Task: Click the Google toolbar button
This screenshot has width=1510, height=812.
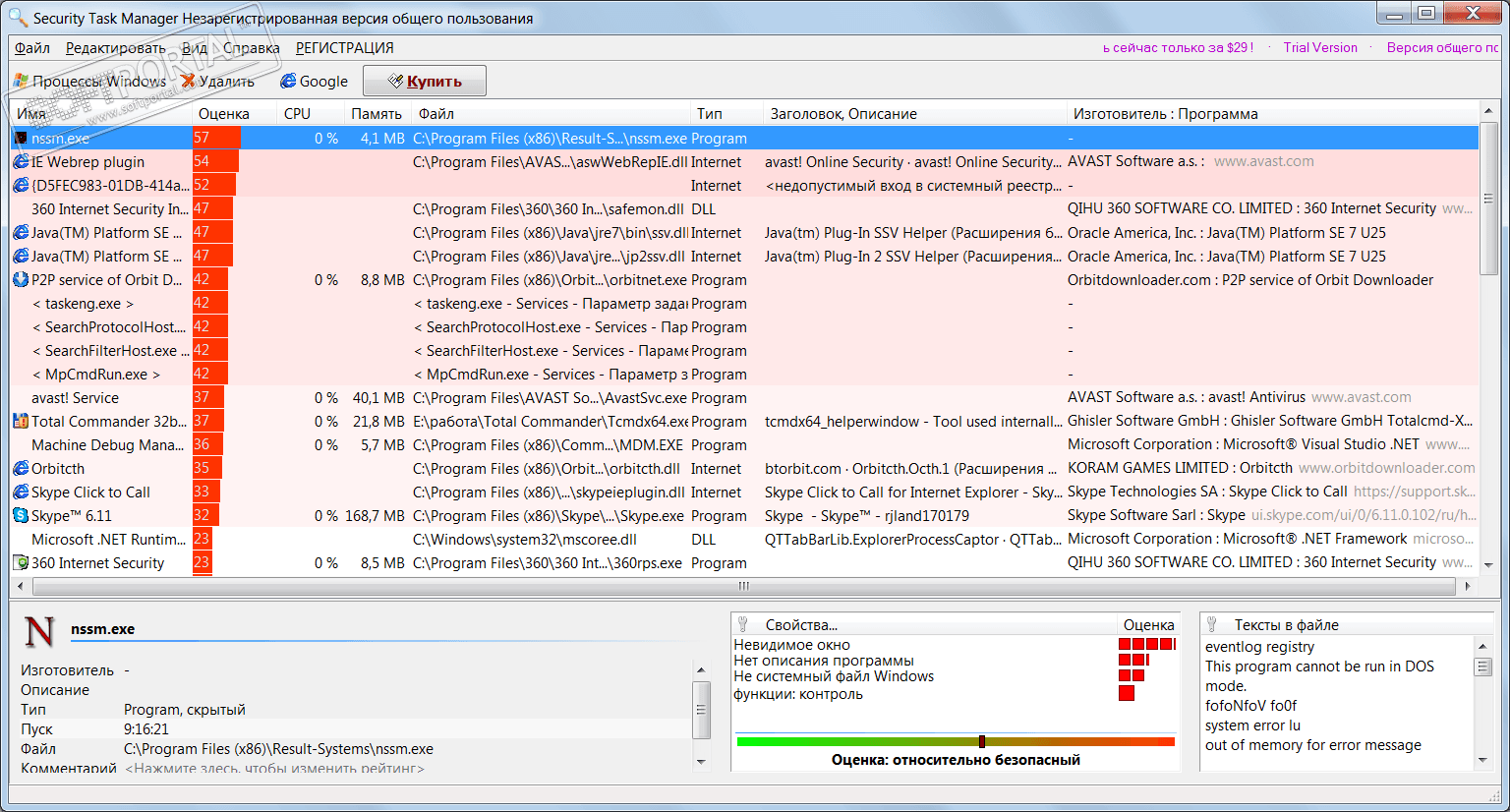Action: coord(315,82)
